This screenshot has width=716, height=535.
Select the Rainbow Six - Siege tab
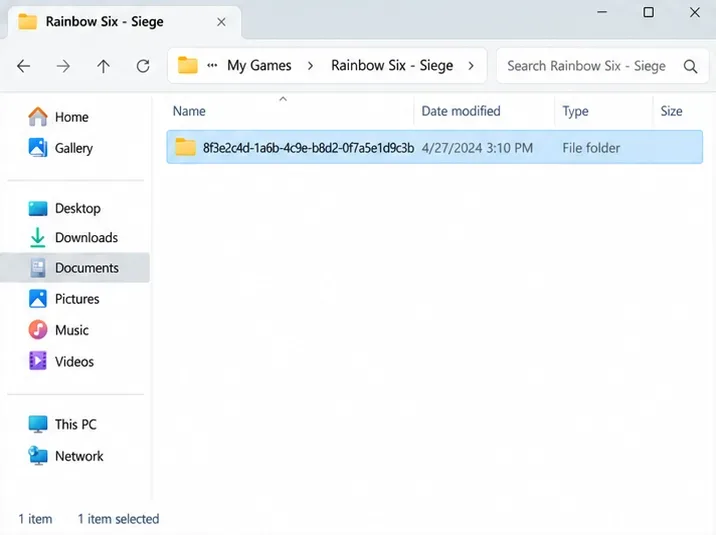coord(124,22)
